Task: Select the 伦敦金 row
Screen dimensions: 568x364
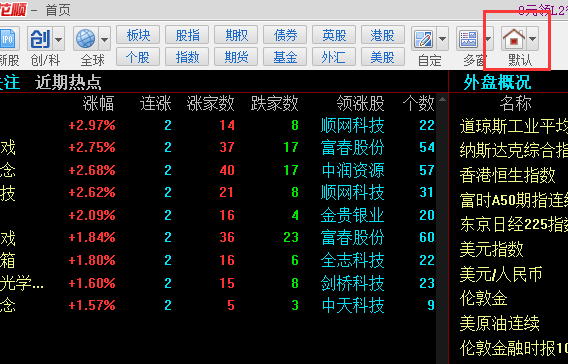Action: (483, 299)
